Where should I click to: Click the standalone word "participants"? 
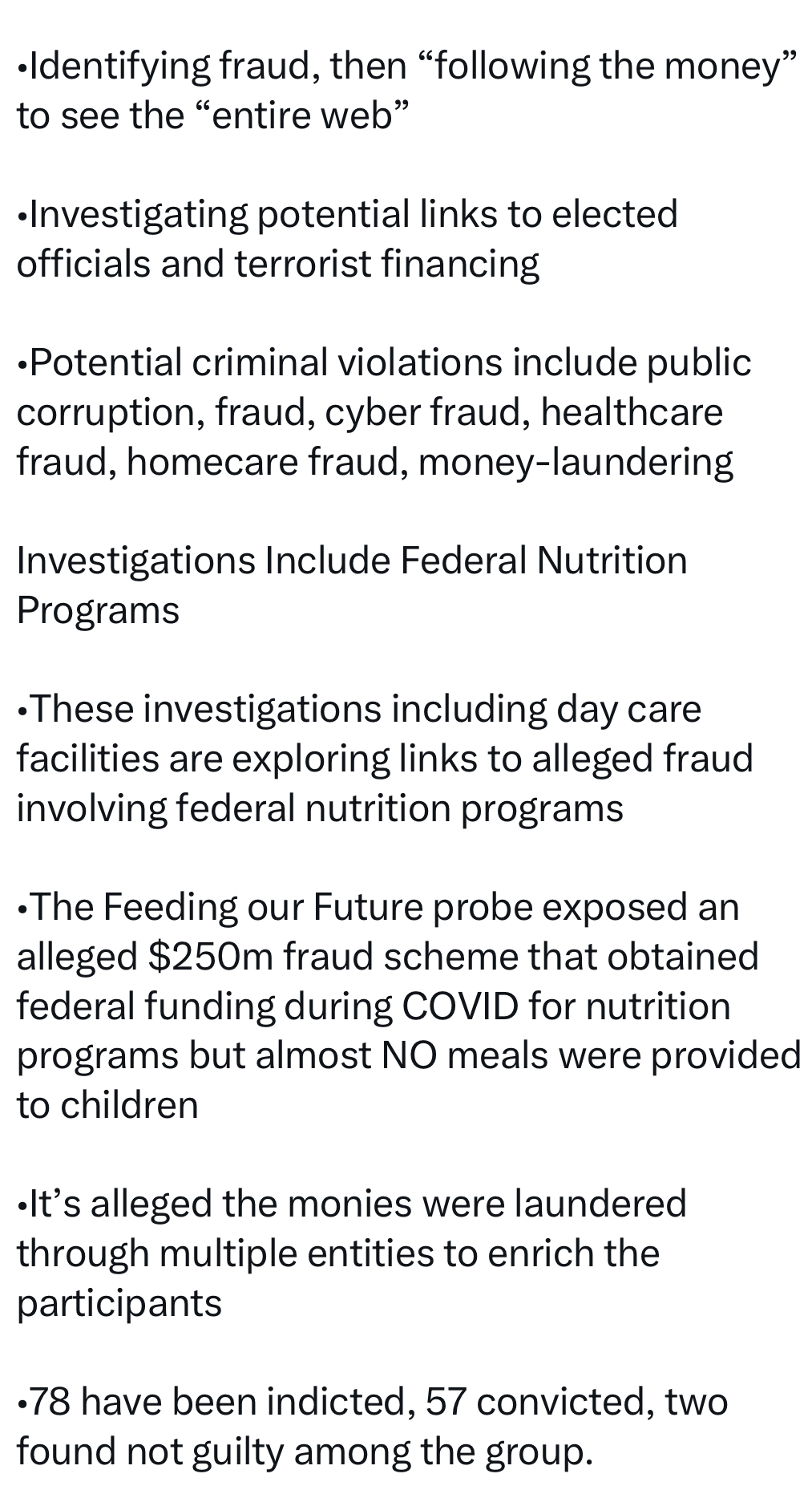119,1303
